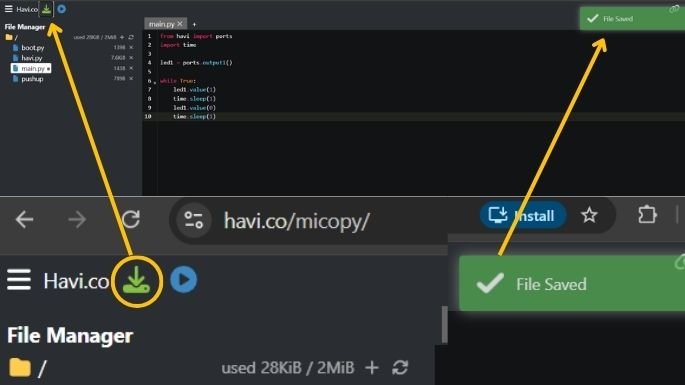Go back with the browser back arrow
685x385 pixels.
[24, 219]
